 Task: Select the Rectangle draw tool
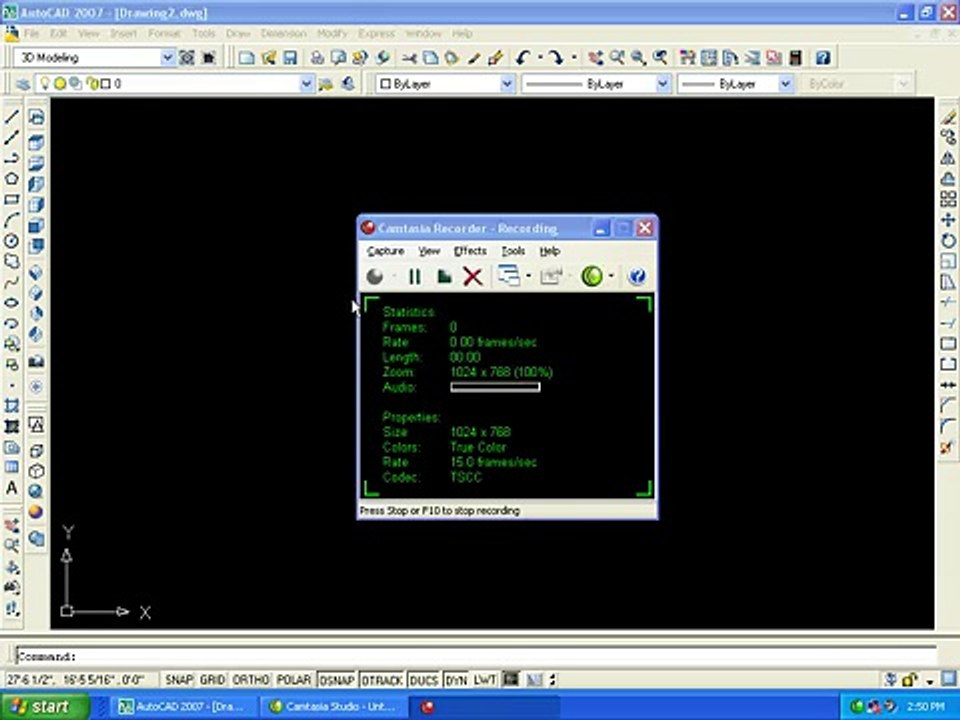coord(12,200)
